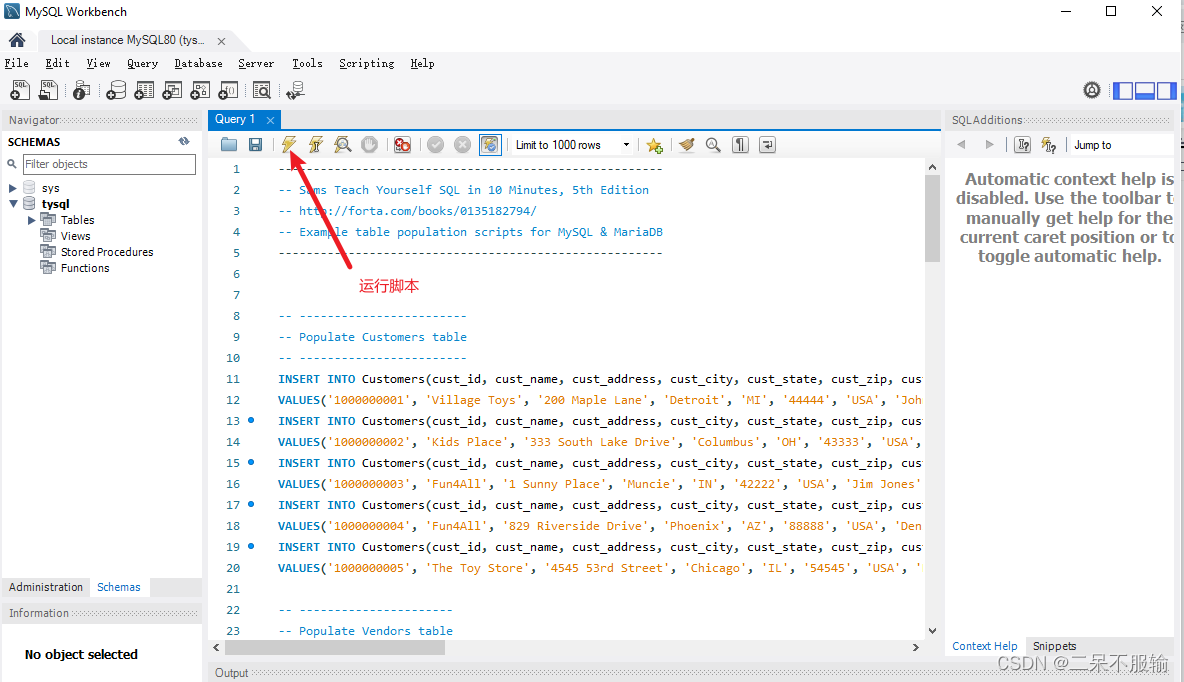Click the commit transaction checkmark icon

[435, 144]
